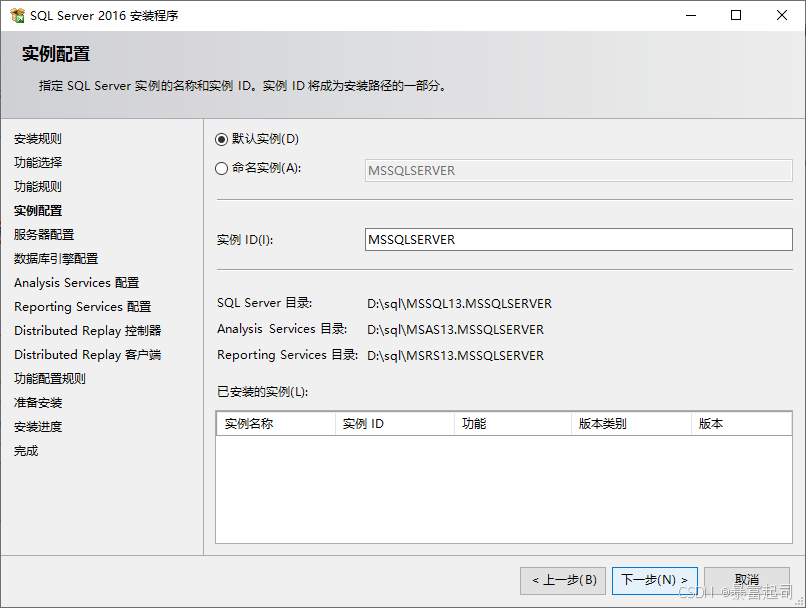The width and height of the screenshot is (806, 608).
Task: Open Reporting Services 配置 step
Action: (83, 307)
